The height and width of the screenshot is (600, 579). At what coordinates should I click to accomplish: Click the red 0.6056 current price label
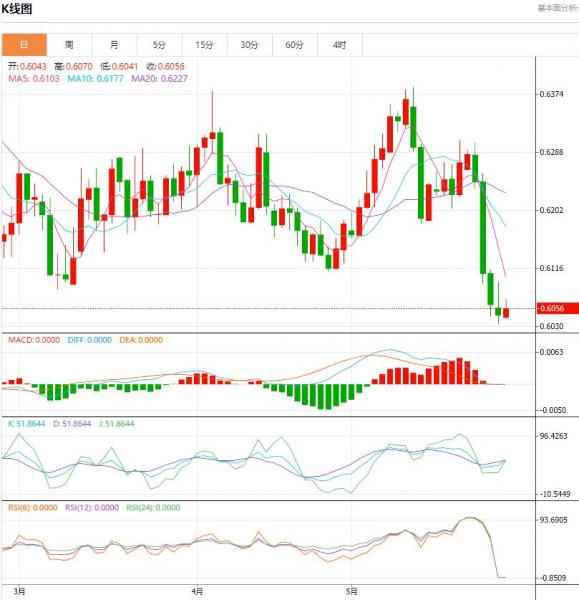click(x=558, y=308)
